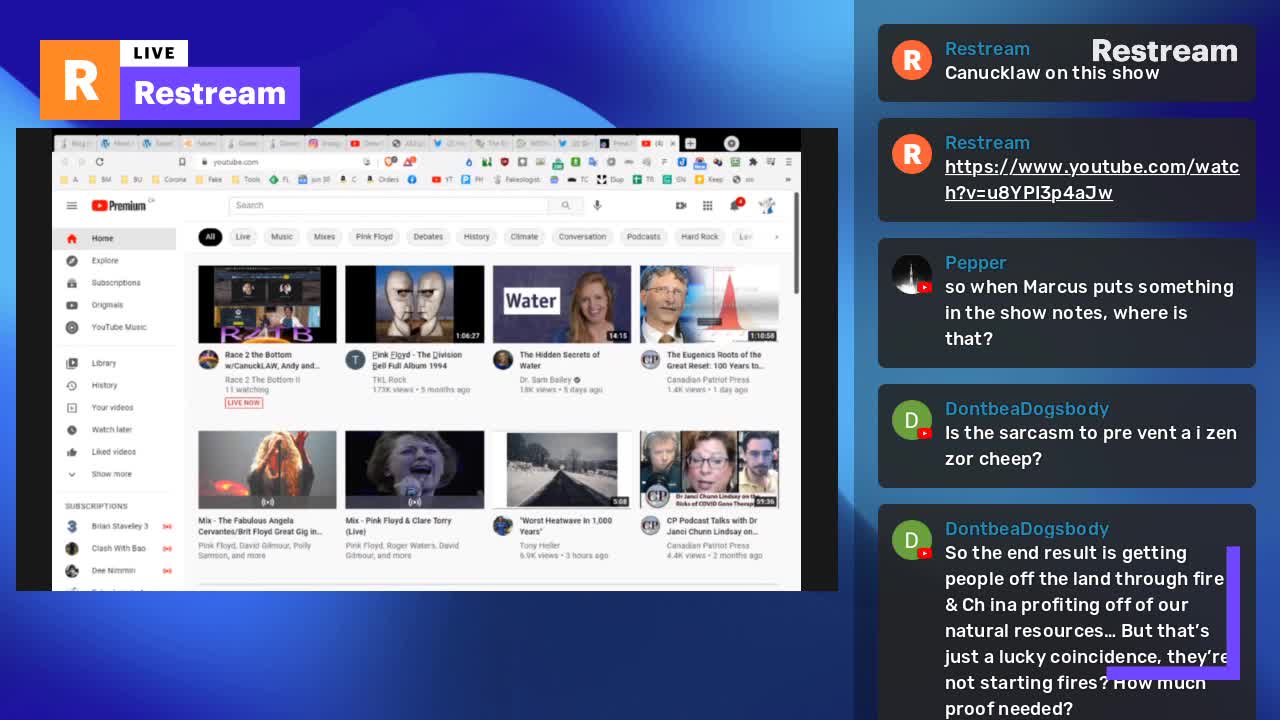This screenshot has height=720, width=1280.
Task: Click Dr. Sam Bailey channel avatar
Action: pos(502,360)
